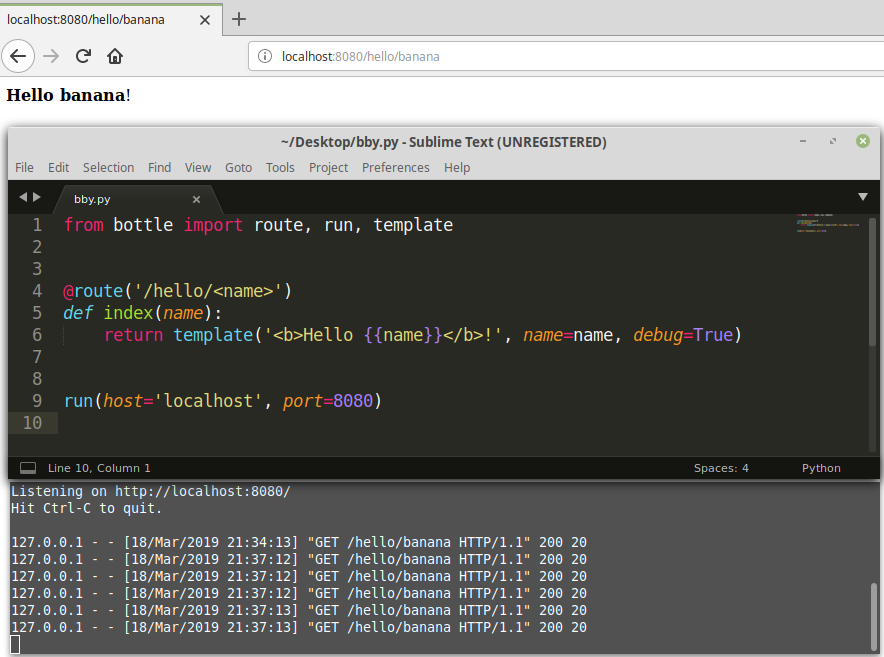The width and height of the screenshot is (884, 657).
Task: Click the forward navigation arrow in Firefox
Action: pyautogui.click(x=51, y=56)
